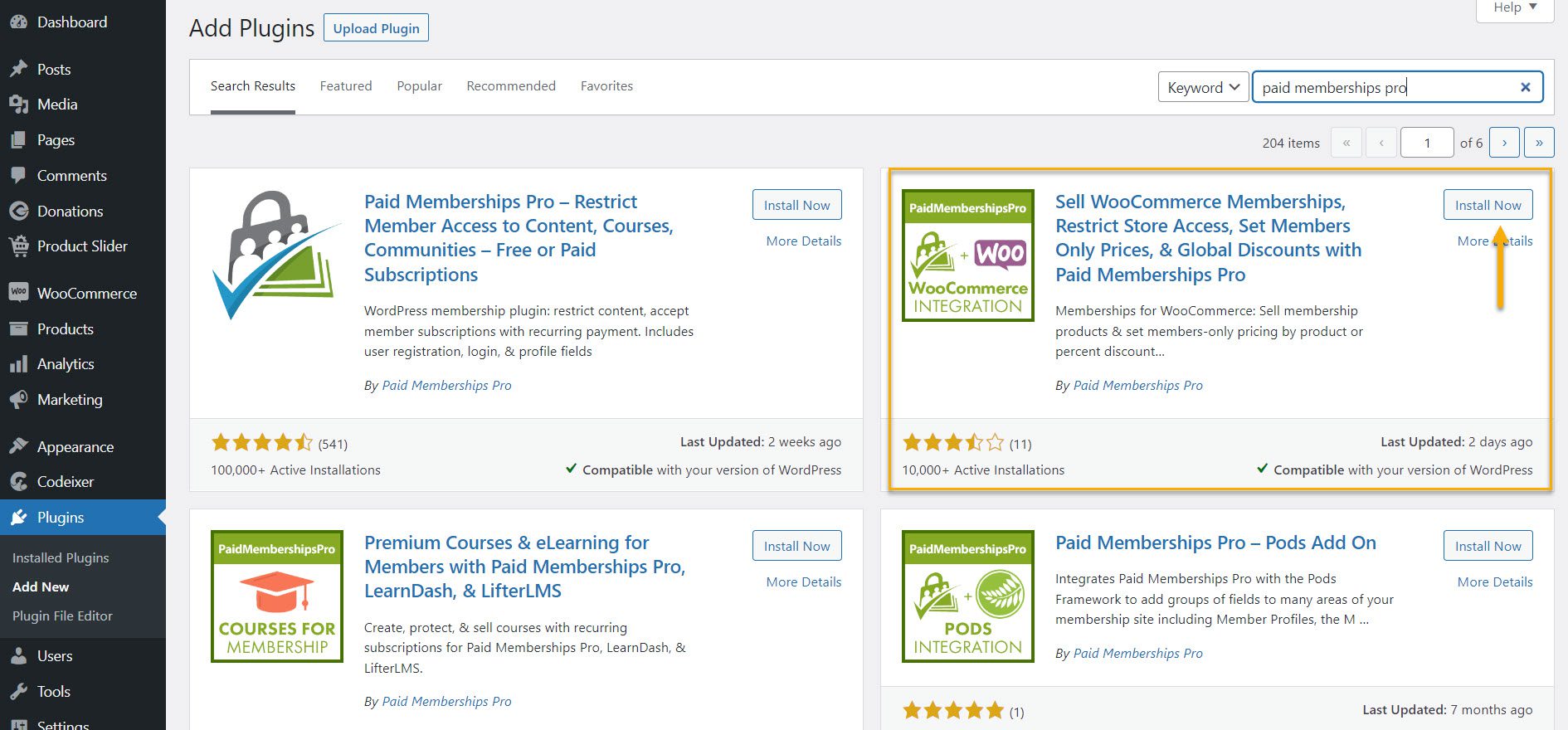Install Premium Courses & eLearning plugin
This screenshot has width=1568, height=730.
[x=796, y=546]
